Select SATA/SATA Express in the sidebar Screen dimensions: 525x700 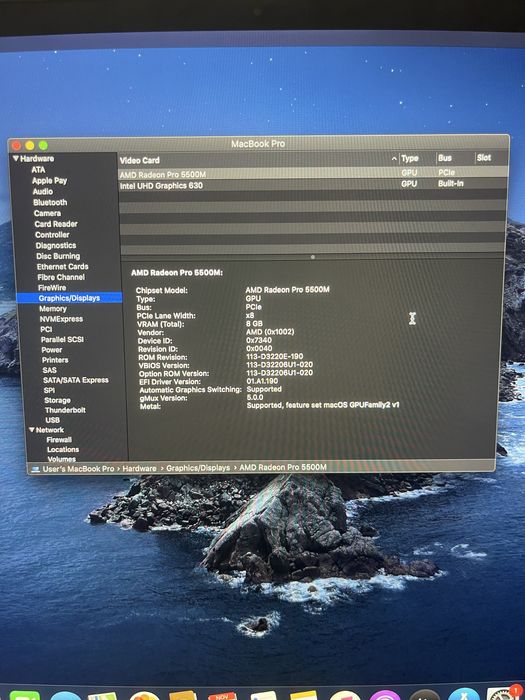pyautogui.click(x=75, y=380)
